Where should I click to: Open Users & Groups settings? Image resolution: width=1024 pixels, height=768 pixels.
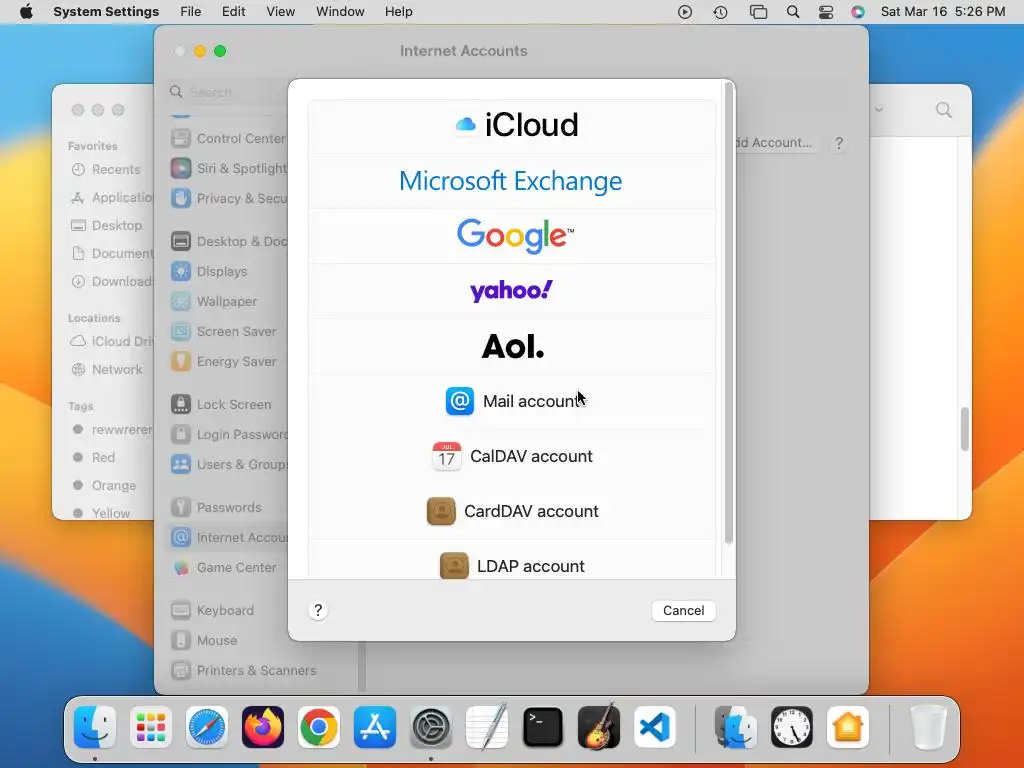click(x=229, y=465)
